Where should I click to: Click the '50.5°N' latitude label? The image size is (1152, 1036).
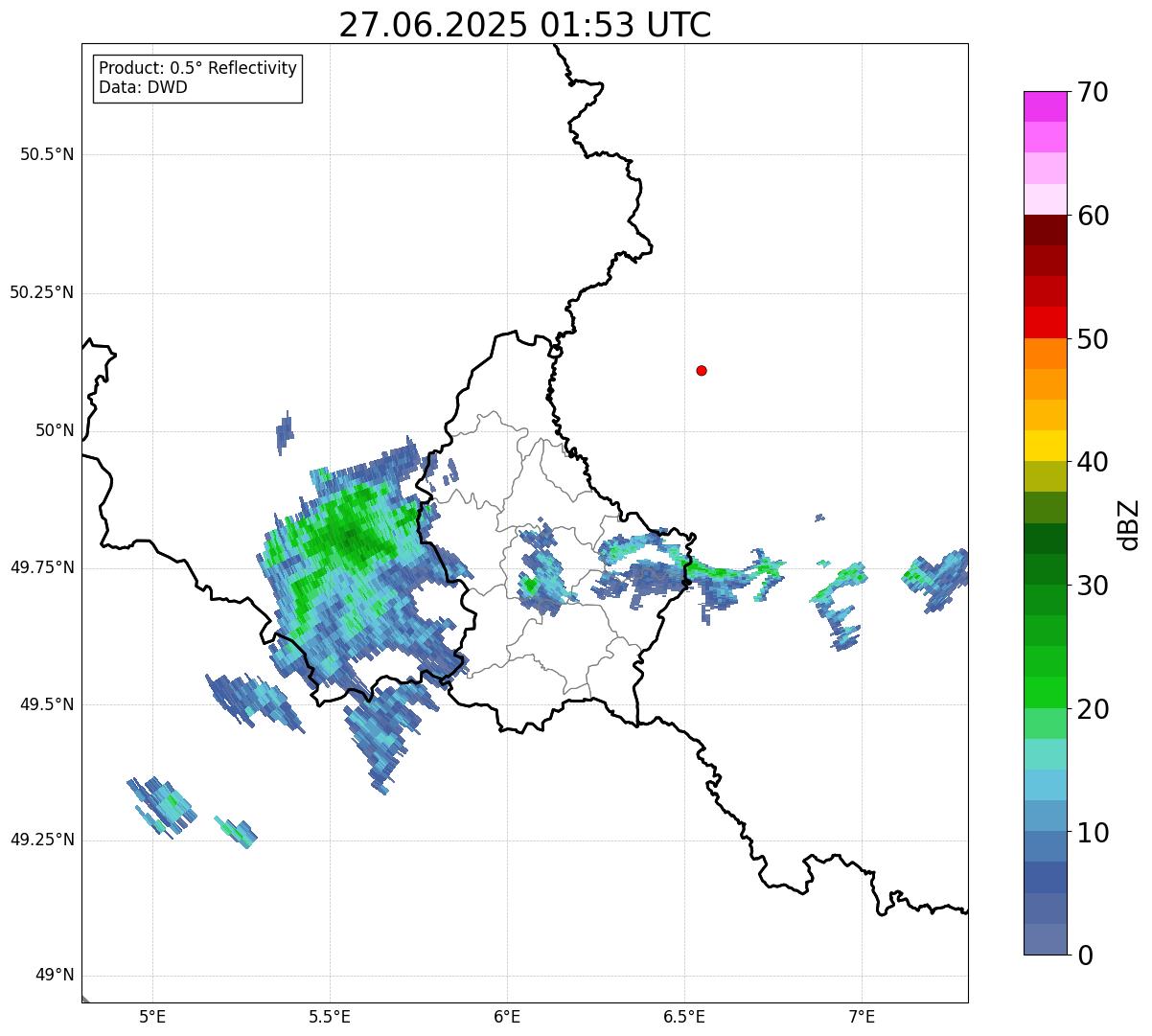click(x=47, y=154)
